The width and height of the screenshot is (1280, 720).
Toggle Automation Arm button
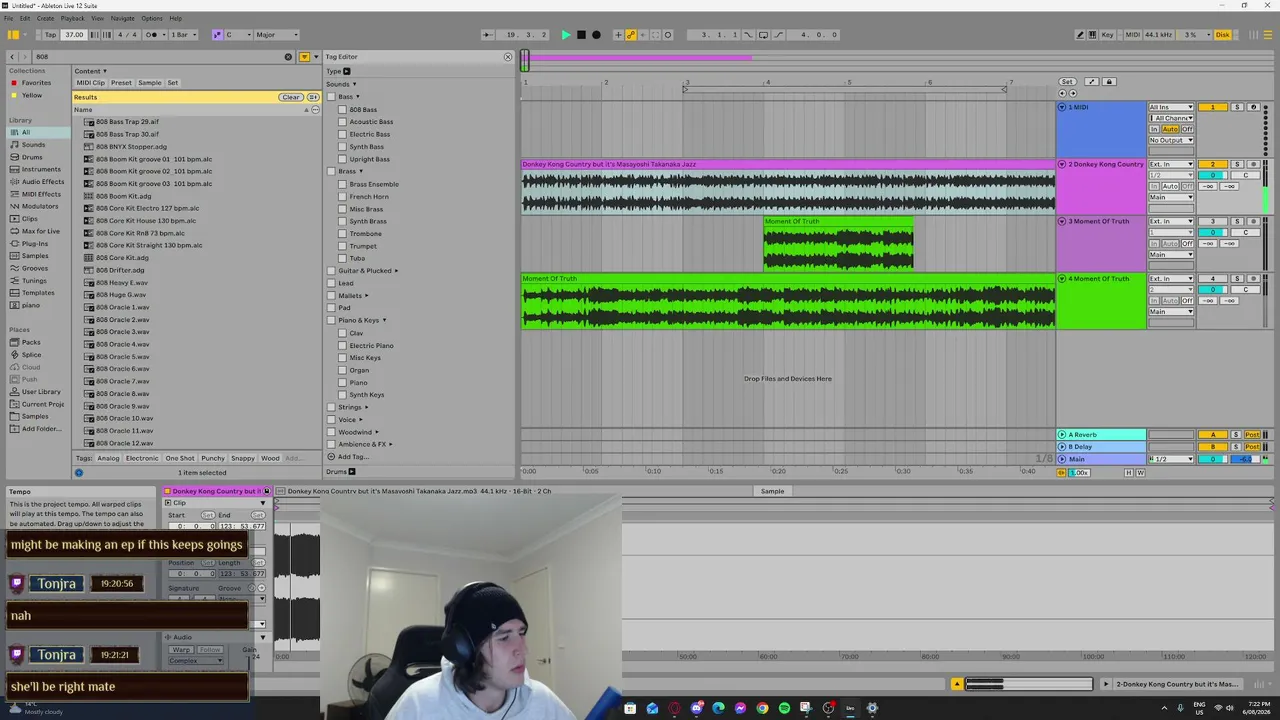click(631, 35)
